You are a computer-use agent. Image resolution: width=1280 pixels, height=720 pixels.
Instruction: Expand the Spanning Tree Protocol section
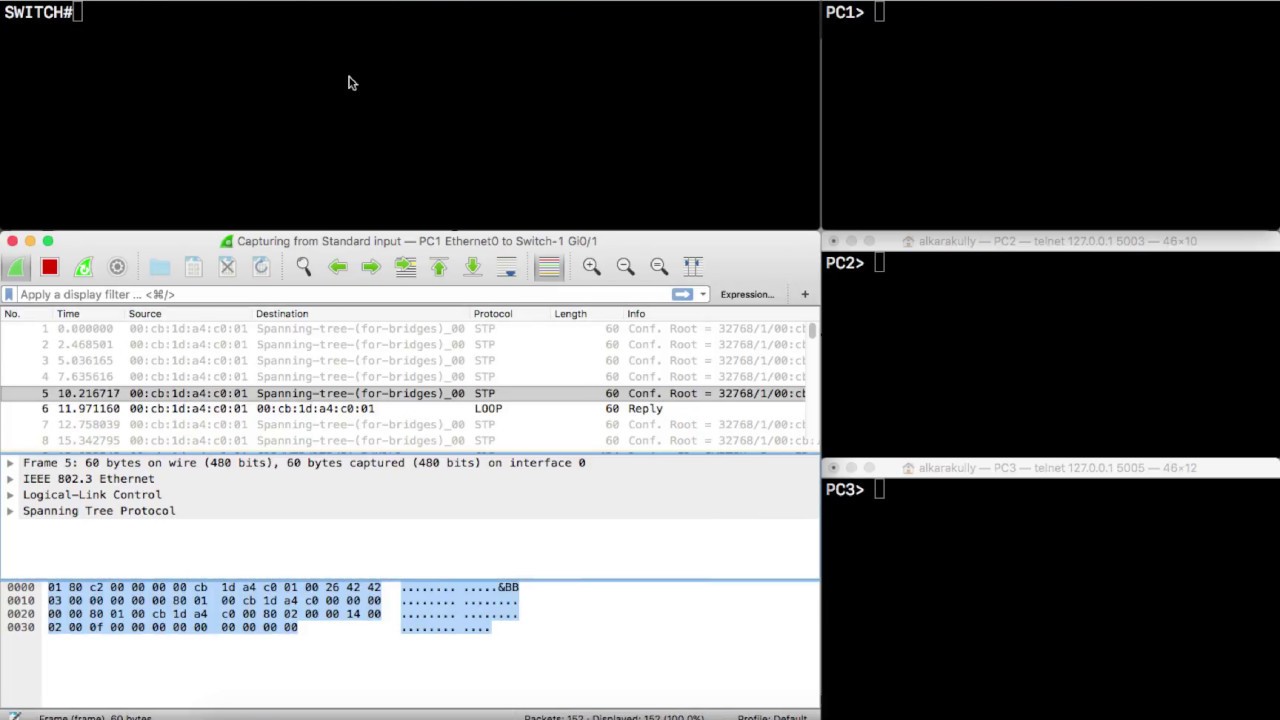[x=10, y=511]
